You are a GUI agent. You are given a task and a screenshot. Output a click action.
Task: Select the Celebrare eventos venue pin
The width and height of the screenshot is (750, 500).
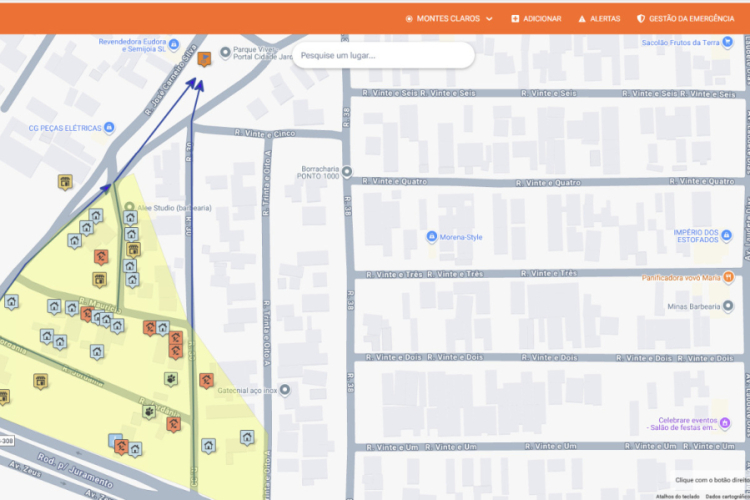pos(725,423)
